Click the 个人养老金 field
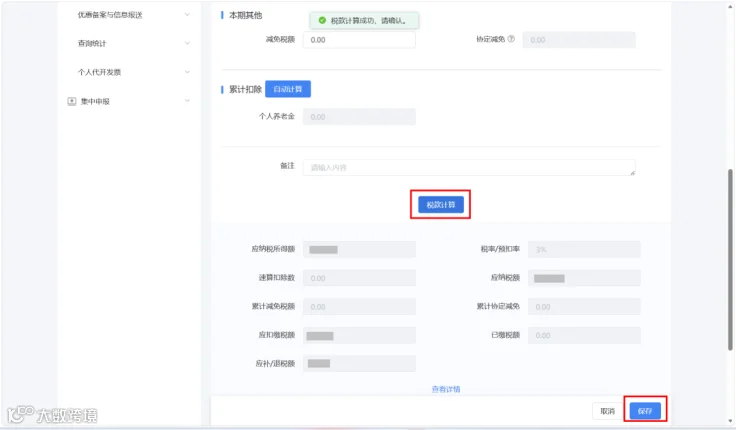Image resolution: width=736 pixels, height=430 pixels. (359, 117)
